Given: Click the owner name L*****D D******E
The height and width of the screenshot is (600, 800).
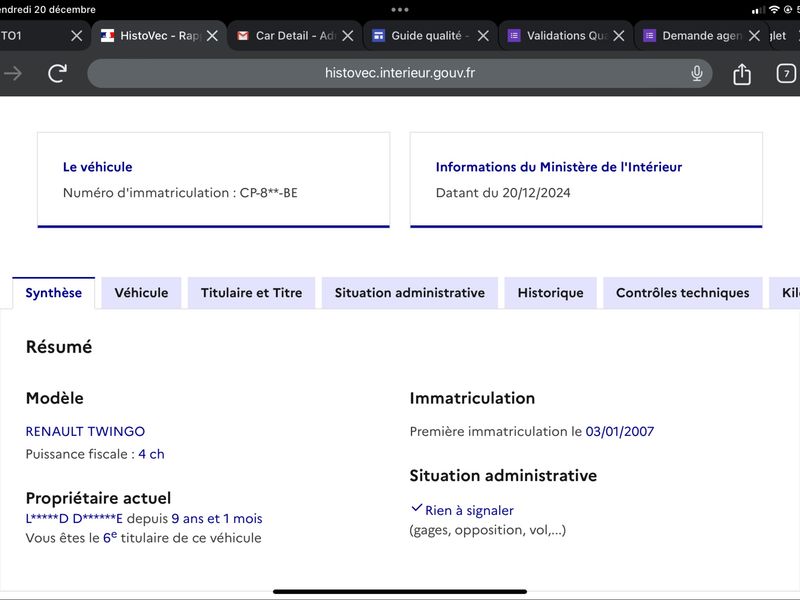Looking at the screenshot, I should point(74,518).
